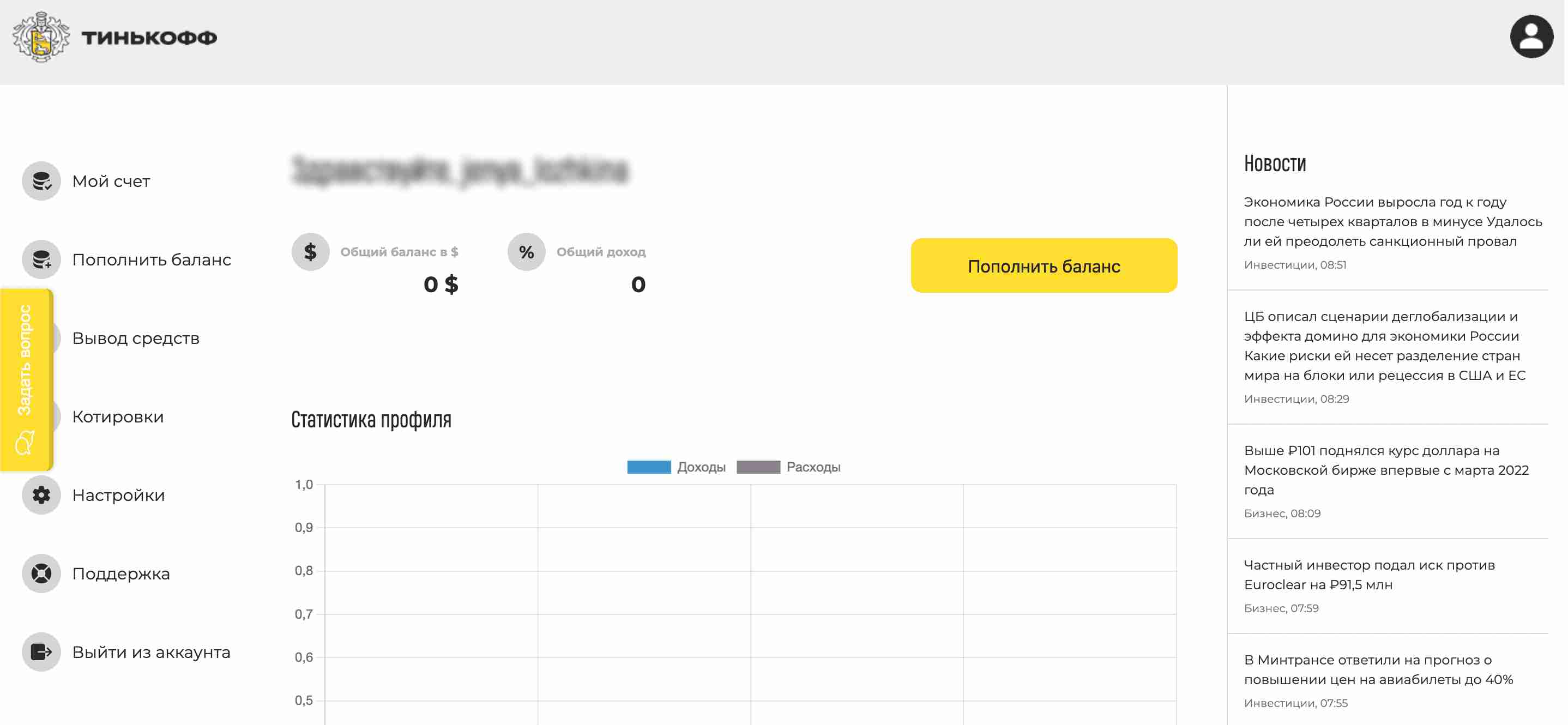Click the Tinkoff crest logo

click(41, 37)
